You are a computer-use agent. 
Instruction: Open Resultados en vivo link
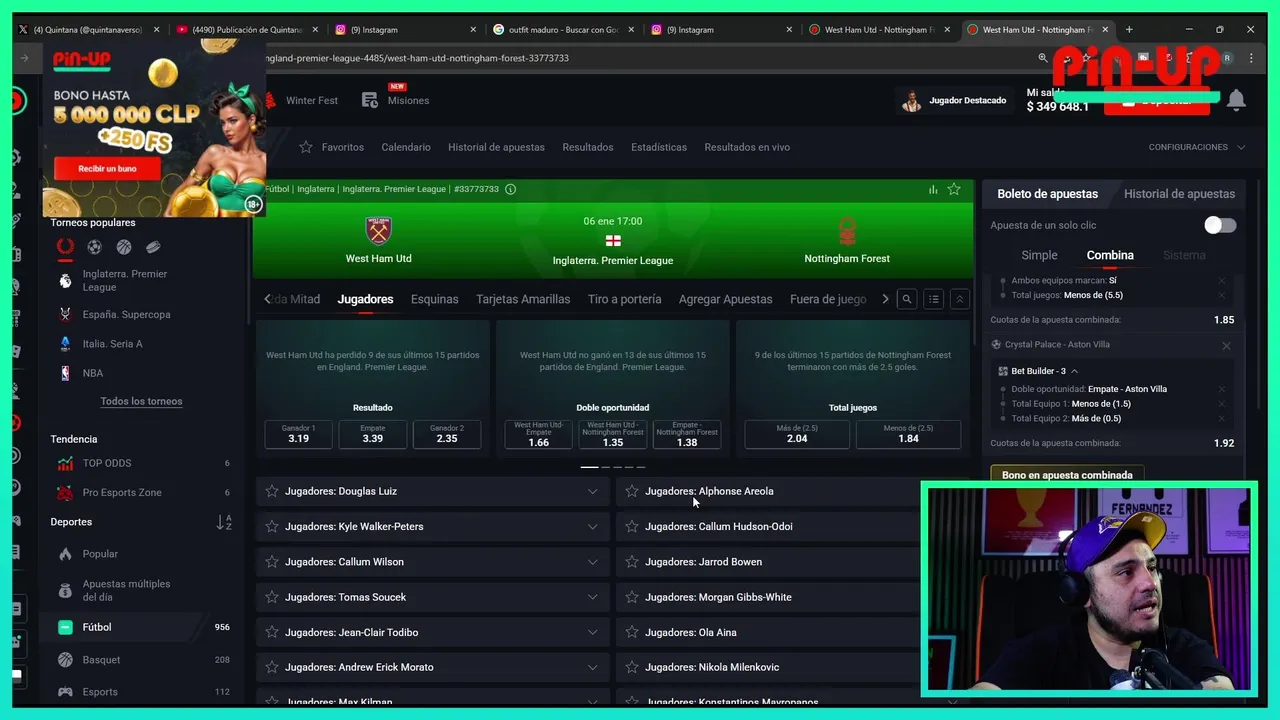tap(747, 147)
